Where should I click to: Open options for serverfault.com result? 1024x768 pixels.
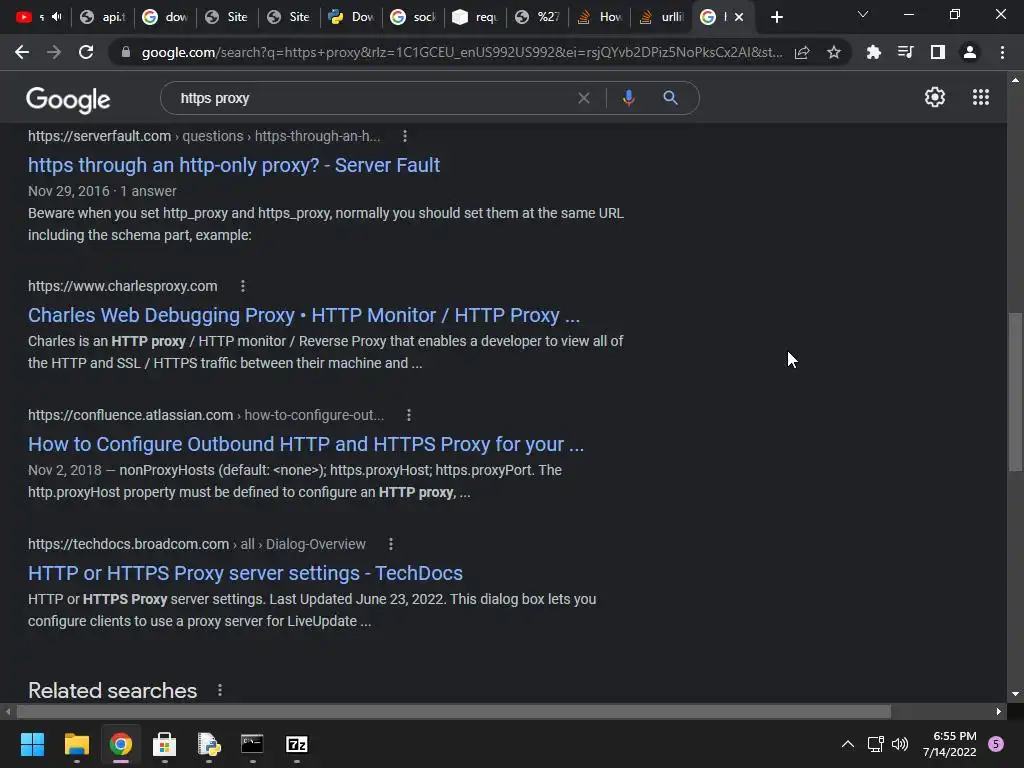tap(405, 136)
